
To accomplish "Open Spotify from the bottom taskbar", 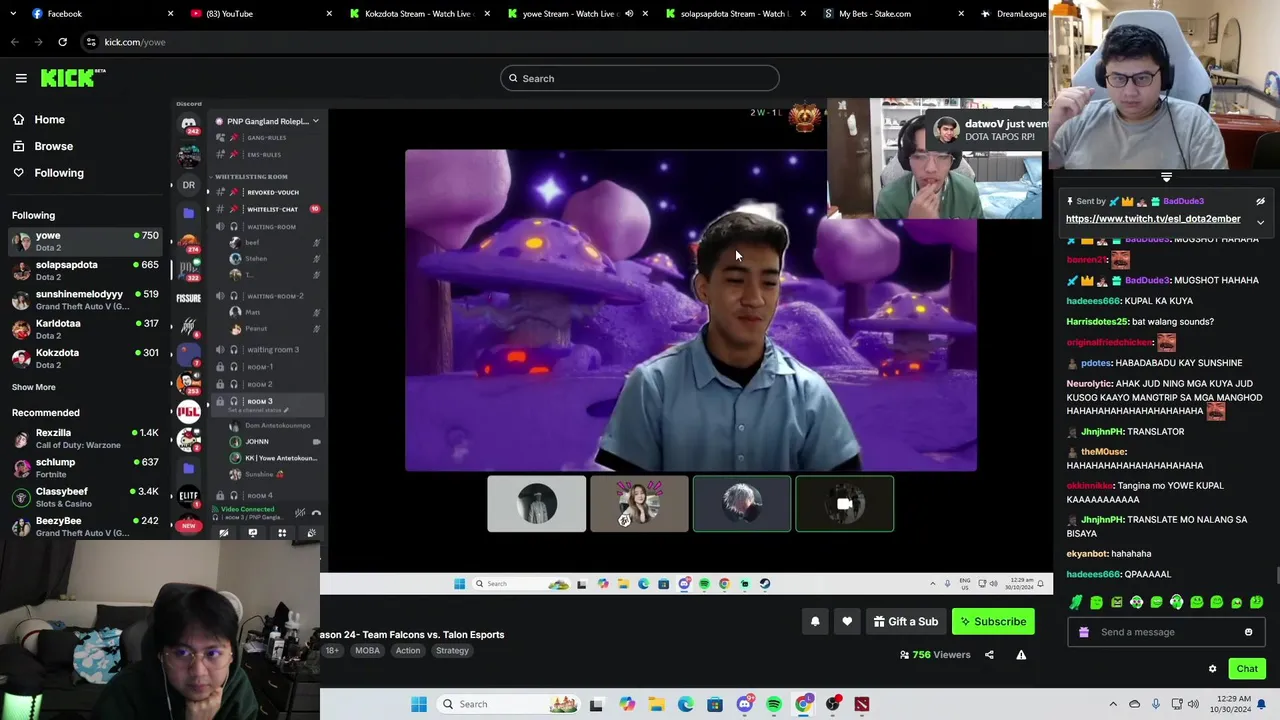I will (774, 704).
